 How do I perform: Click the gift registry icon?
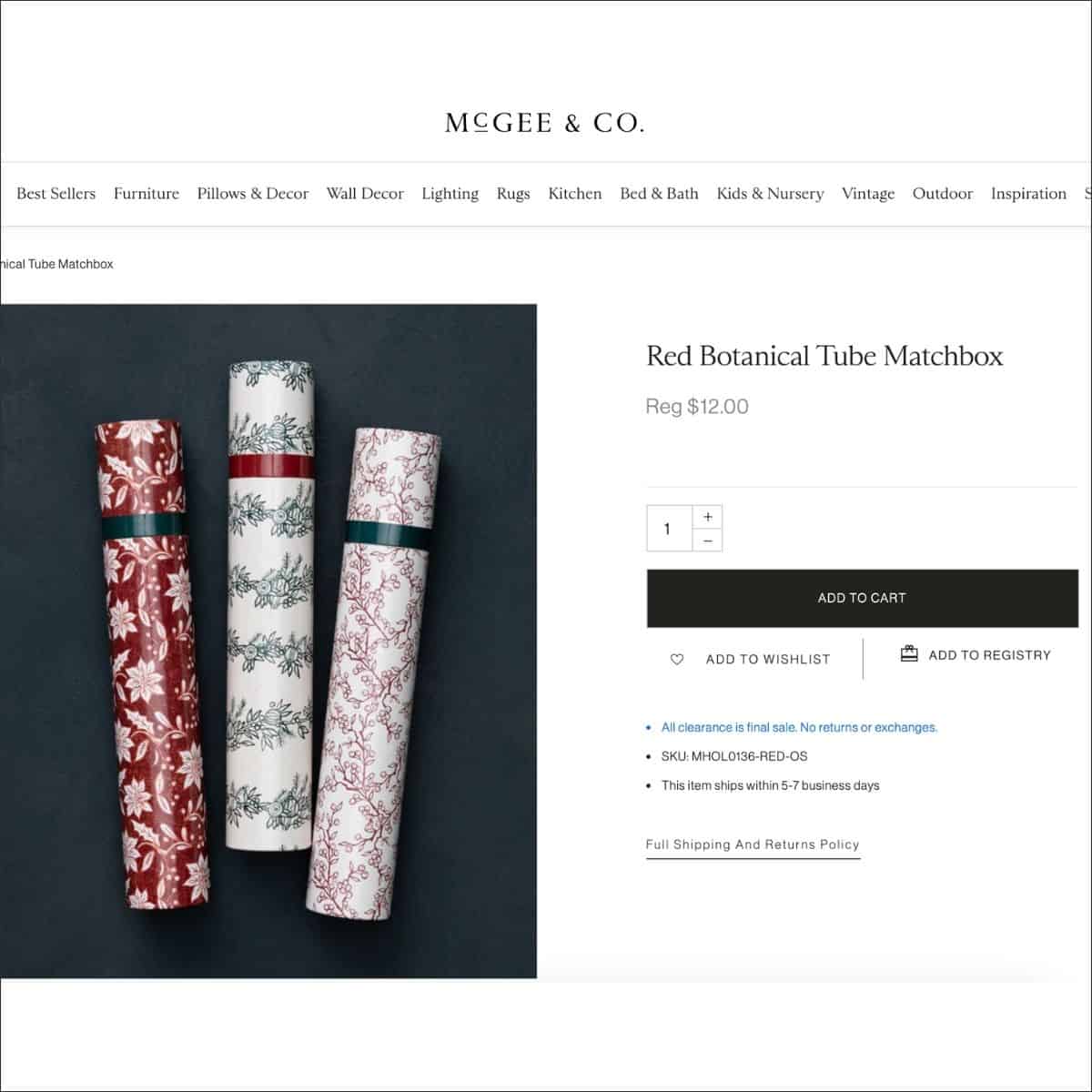pyautogui.click(x=908, y=654)
